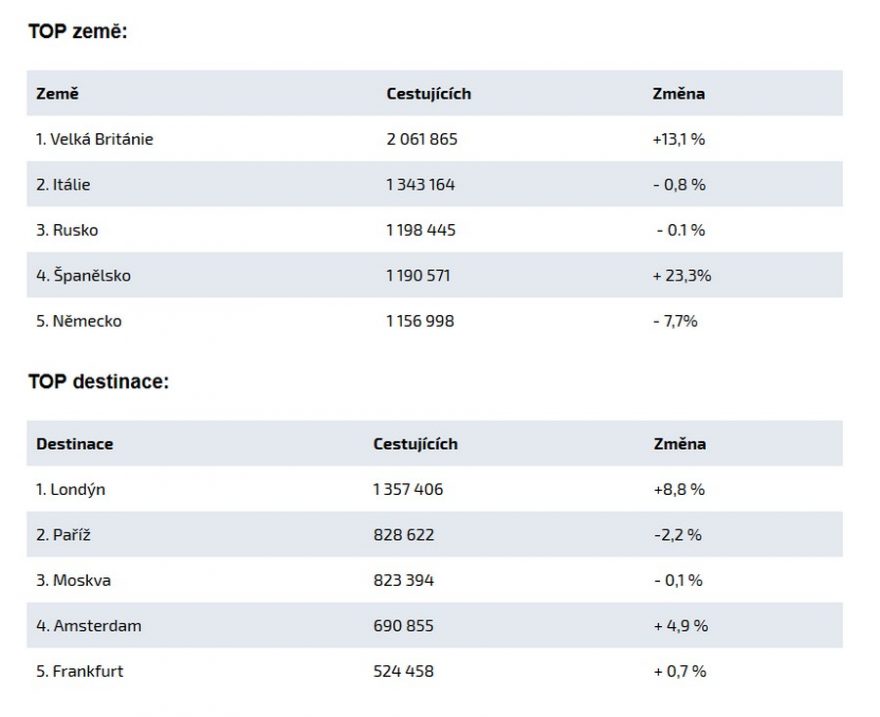The image size is (880, 717).
Task: Select the '2. Itálie' cell
Action: pyautogui.click(x=63, y=185)
